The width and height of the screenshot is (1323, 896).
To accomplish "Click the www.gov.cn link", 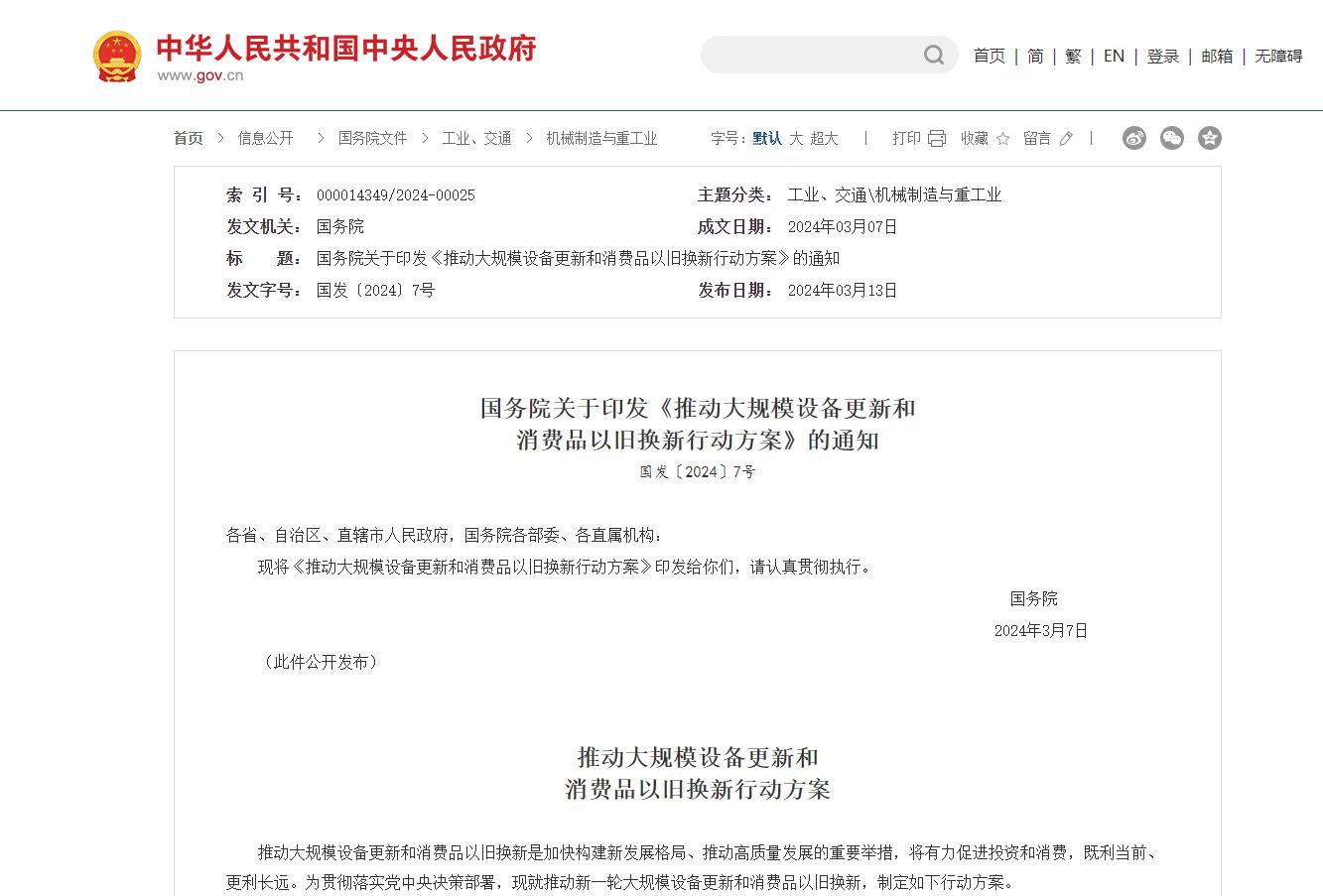I will pyautogui.click(x=203, y=72).
